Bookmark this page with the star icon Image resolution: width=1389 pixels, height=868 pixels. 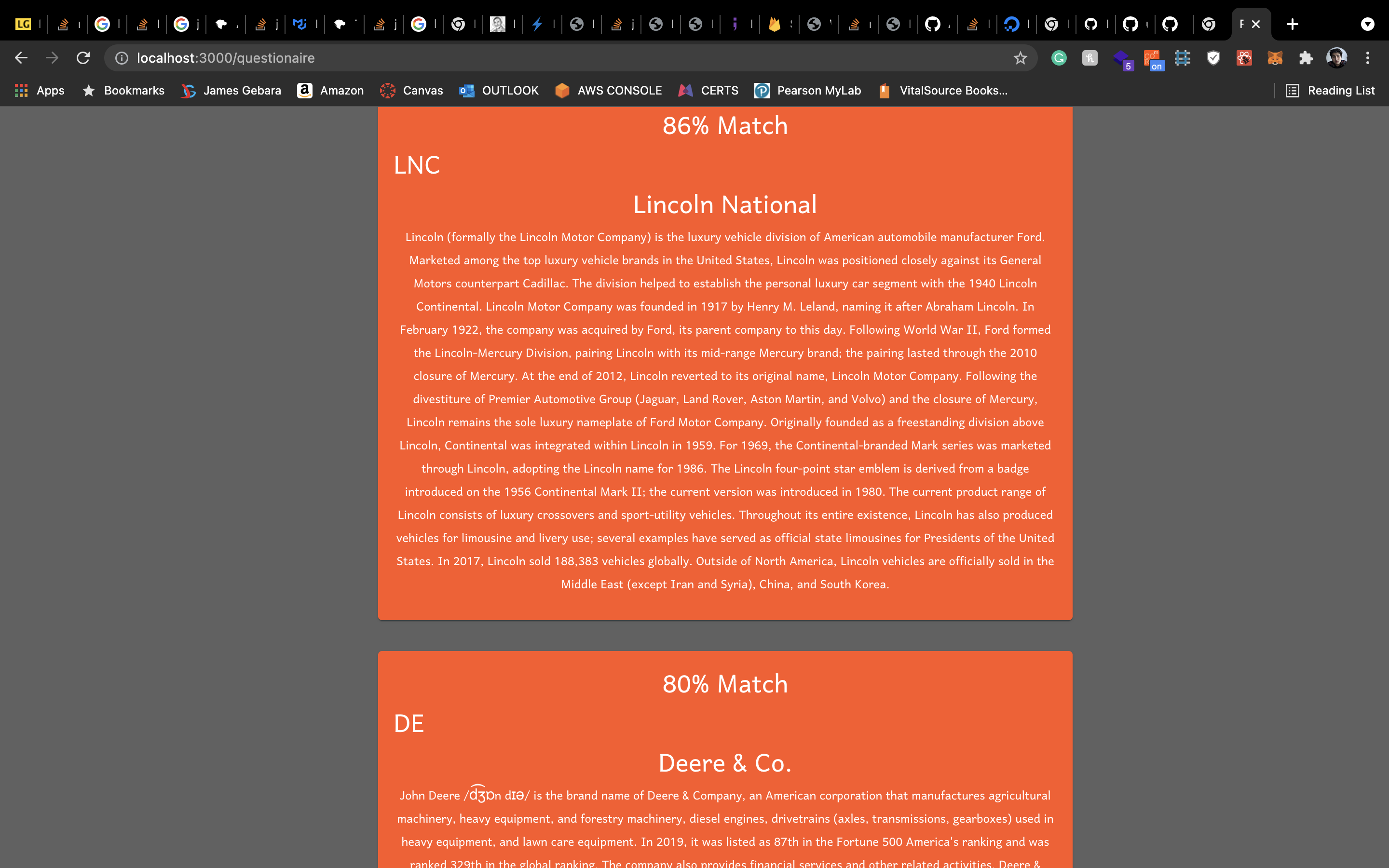click(x=1020, y=58)
